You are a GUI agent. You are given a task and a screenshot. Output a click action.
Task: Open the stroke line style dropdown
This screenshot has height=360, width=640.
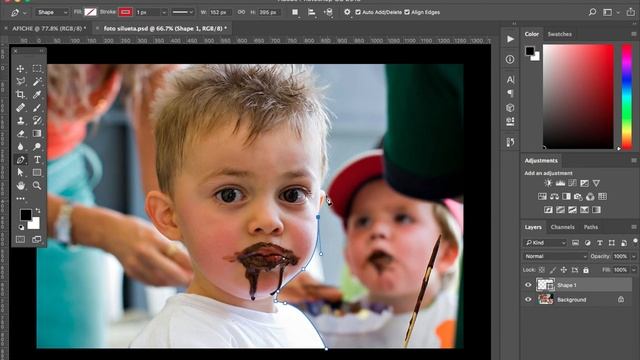pyautogui.click(x=182, y=12)
